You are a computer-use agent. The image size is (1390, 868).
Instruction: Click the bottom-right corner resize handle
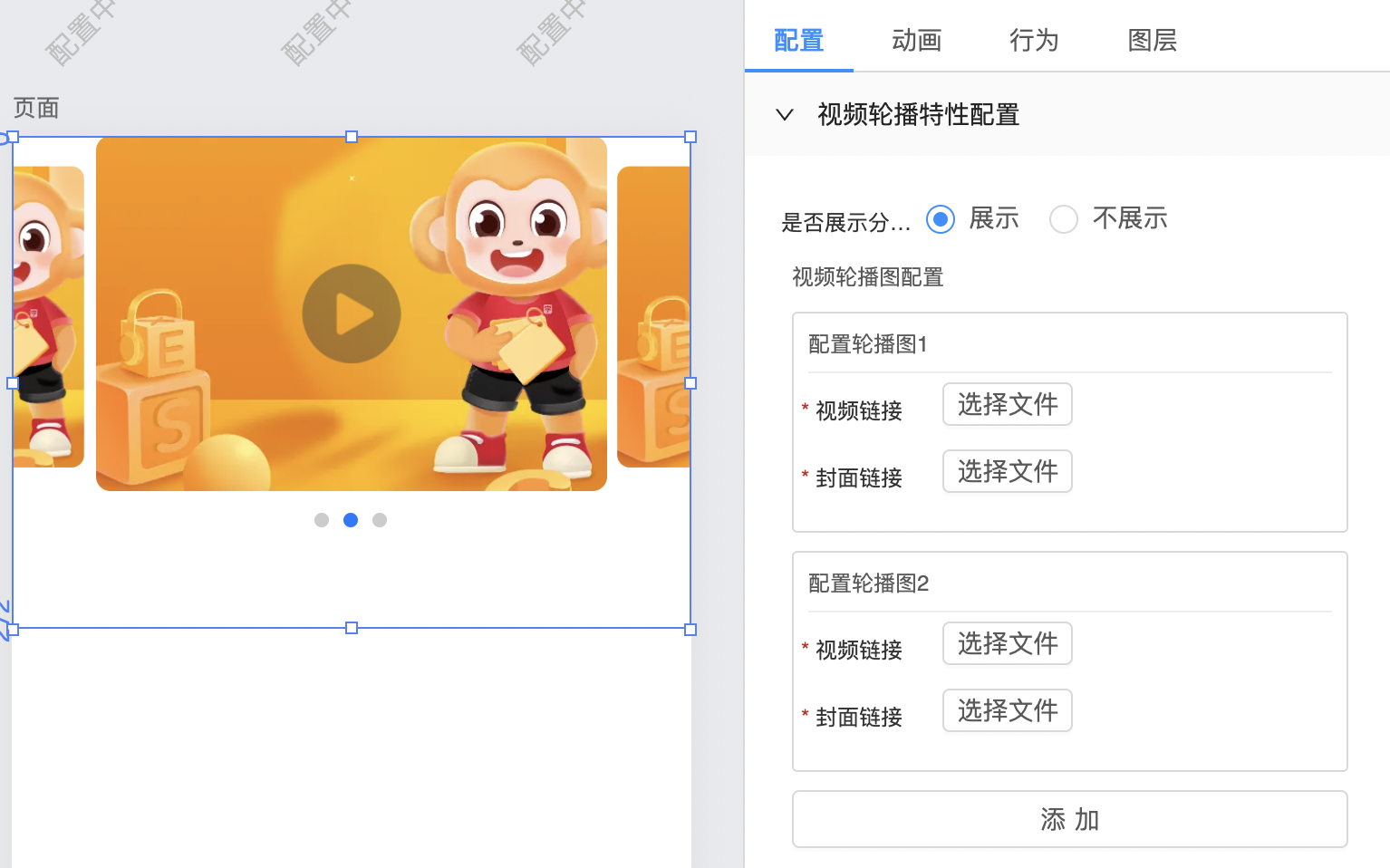tap(690, 629)
